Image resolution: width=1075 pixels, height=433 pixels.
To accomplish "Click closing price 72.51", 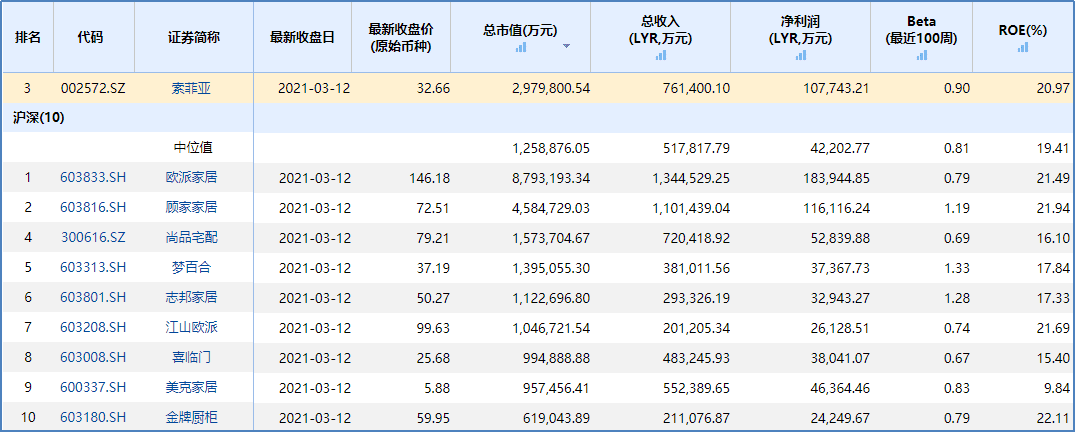I will [x=433, y=208].
